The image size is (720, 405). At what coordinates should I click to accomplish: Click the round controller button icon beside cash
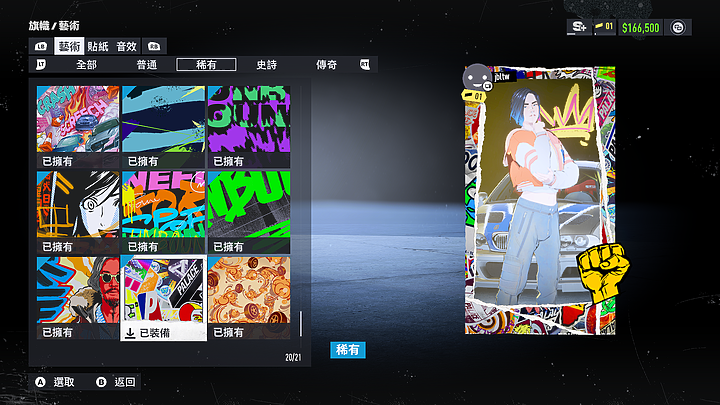click(678, 28)
